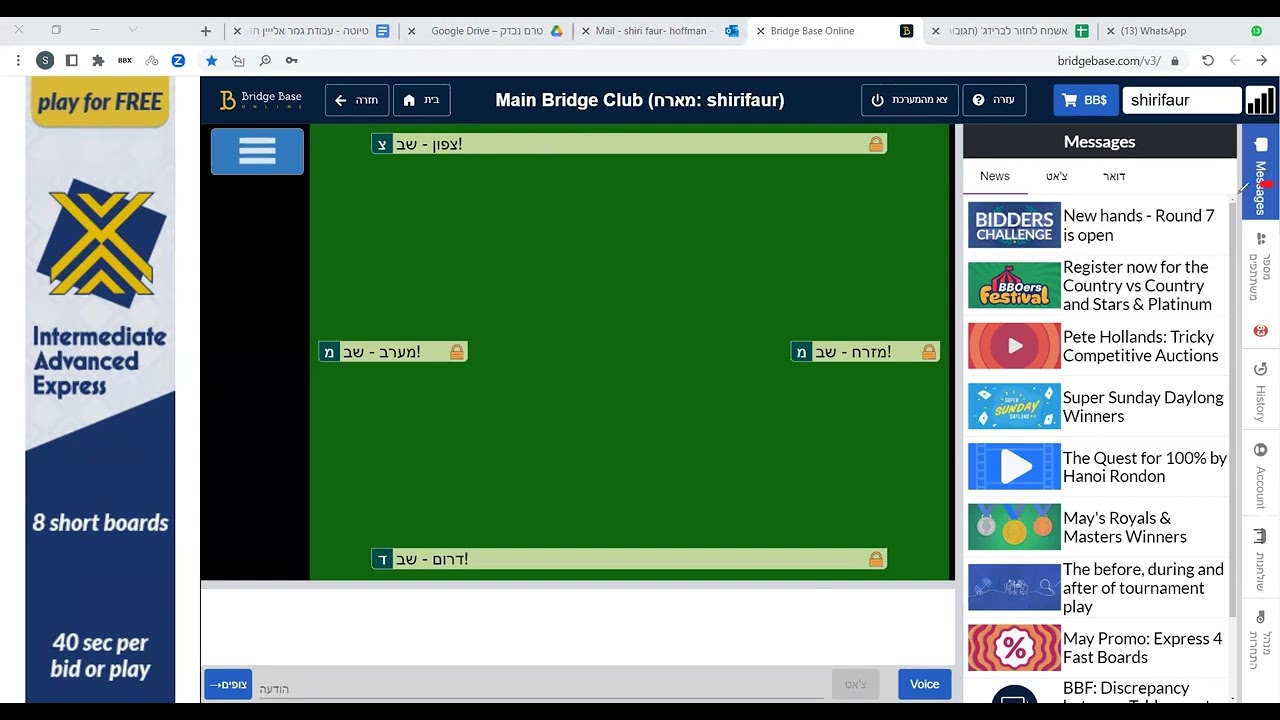Click the bridgebase.com address bar
This screenshot has height=720, width=1280.
pyautogui.click(x=1109, y=61)
